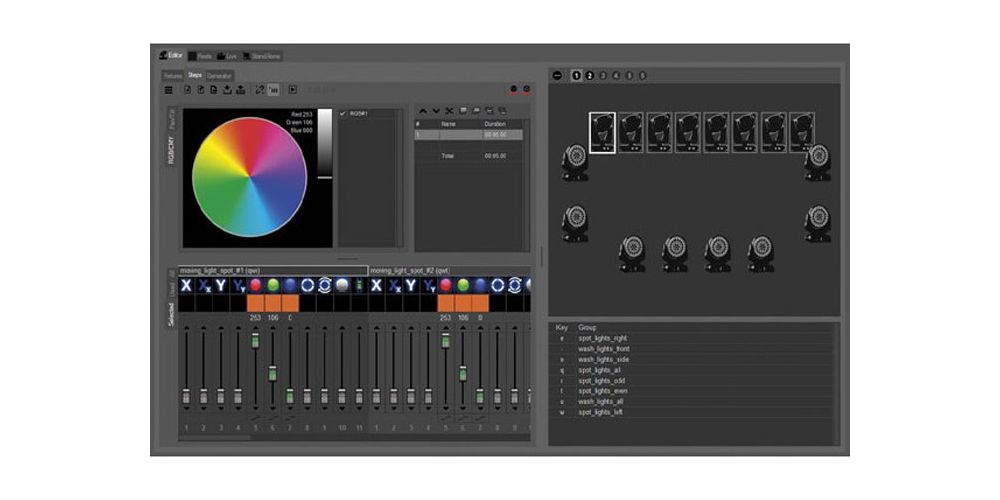Switch to the Generator sub-tab
The height and width of the screenshot is (500, 1000).
point(219,75)
